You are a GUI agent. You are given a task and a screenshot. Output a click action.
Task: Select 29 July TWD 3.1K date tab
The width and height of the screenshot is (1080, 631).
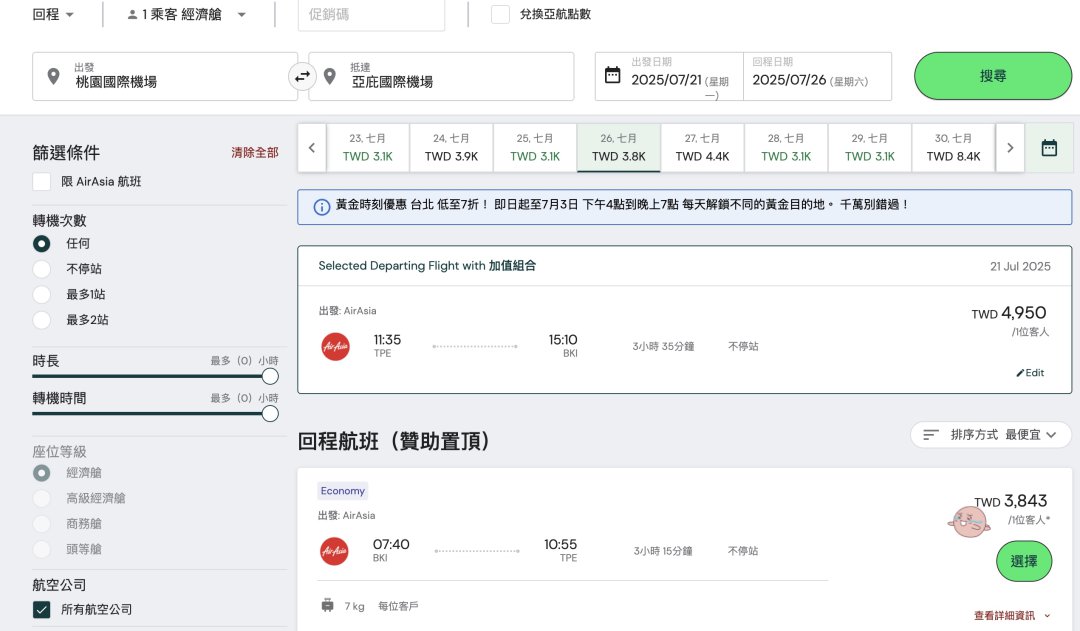click(x=869, y=147)
